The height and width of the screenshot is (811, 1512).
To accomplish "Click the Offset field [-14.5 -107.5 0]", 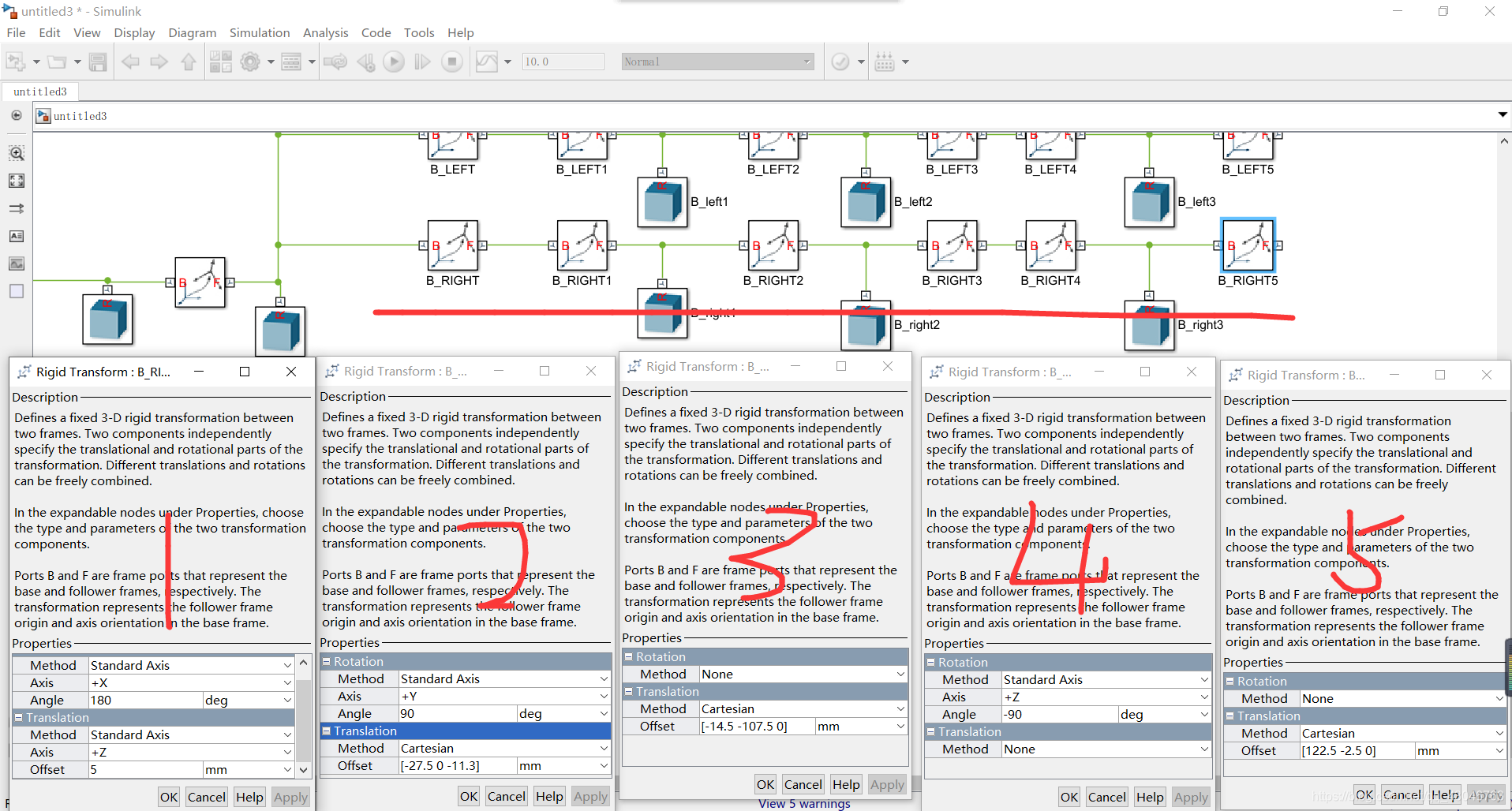I will coord(757,726).
